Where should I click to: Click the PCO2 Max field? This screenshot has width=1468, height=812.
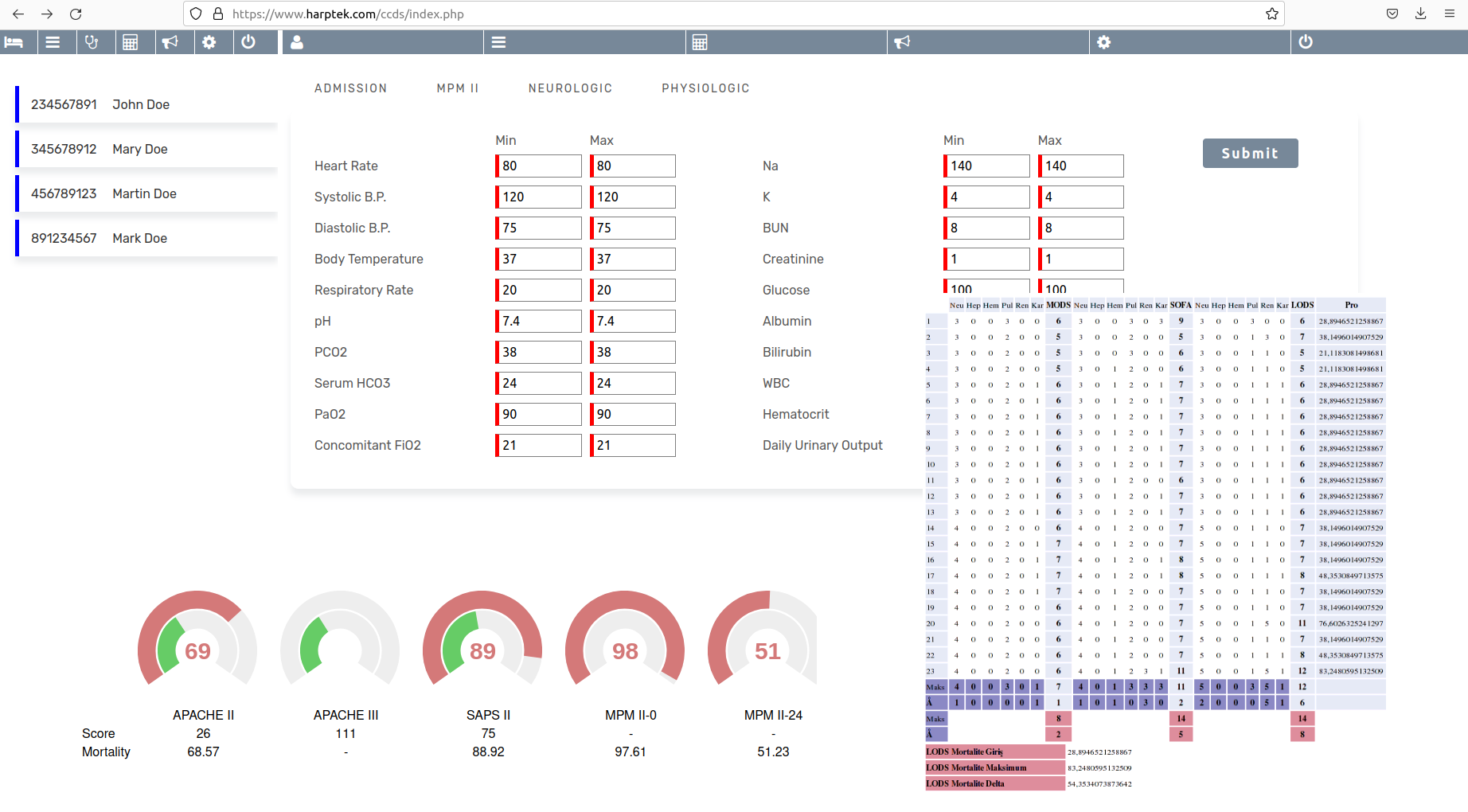pyautogui.click(x=633, y=352)
